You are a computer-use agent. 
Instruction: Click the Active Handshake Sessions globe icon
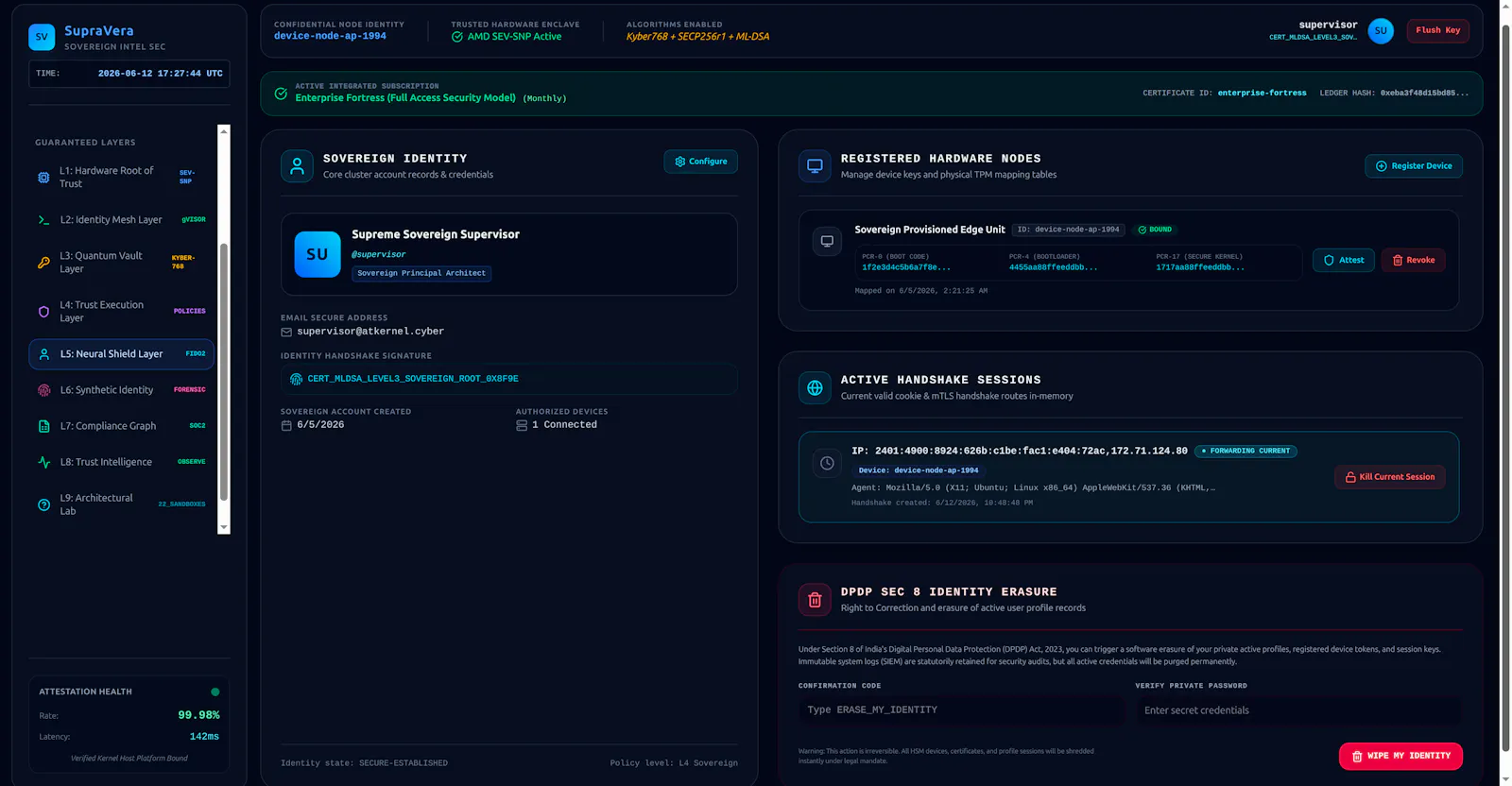(x=815, y=387)
